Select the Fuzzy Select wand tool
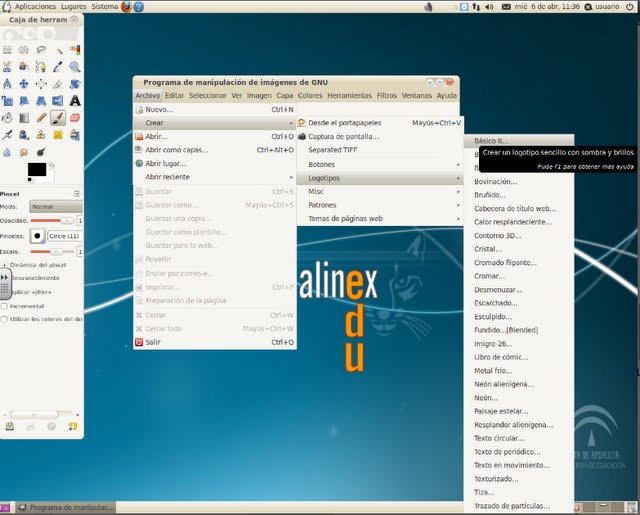The height and width of the screenshot is (515, 640). [x=58, y=50]
